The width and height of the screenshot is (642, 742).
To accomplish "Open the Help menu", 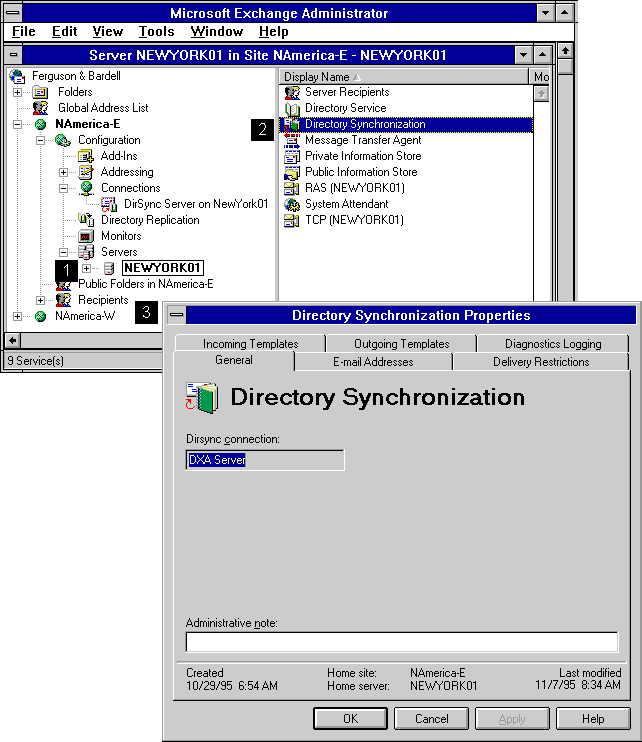I will click(273, 32).
